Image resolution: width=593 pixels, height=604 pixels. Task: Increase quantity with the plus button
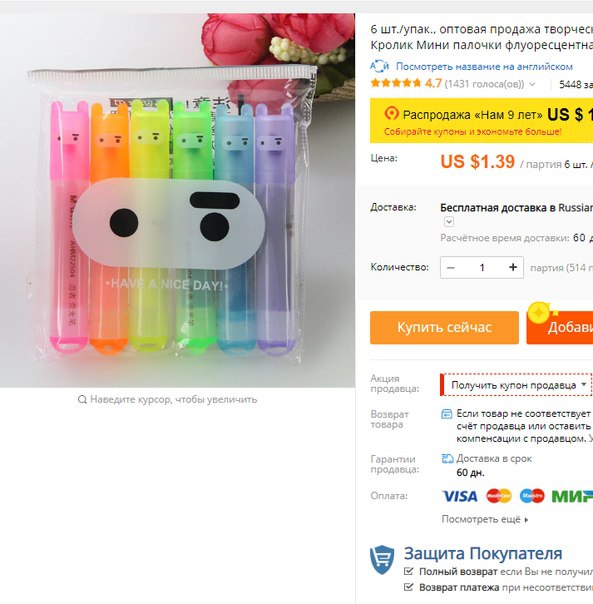(513, 267)
